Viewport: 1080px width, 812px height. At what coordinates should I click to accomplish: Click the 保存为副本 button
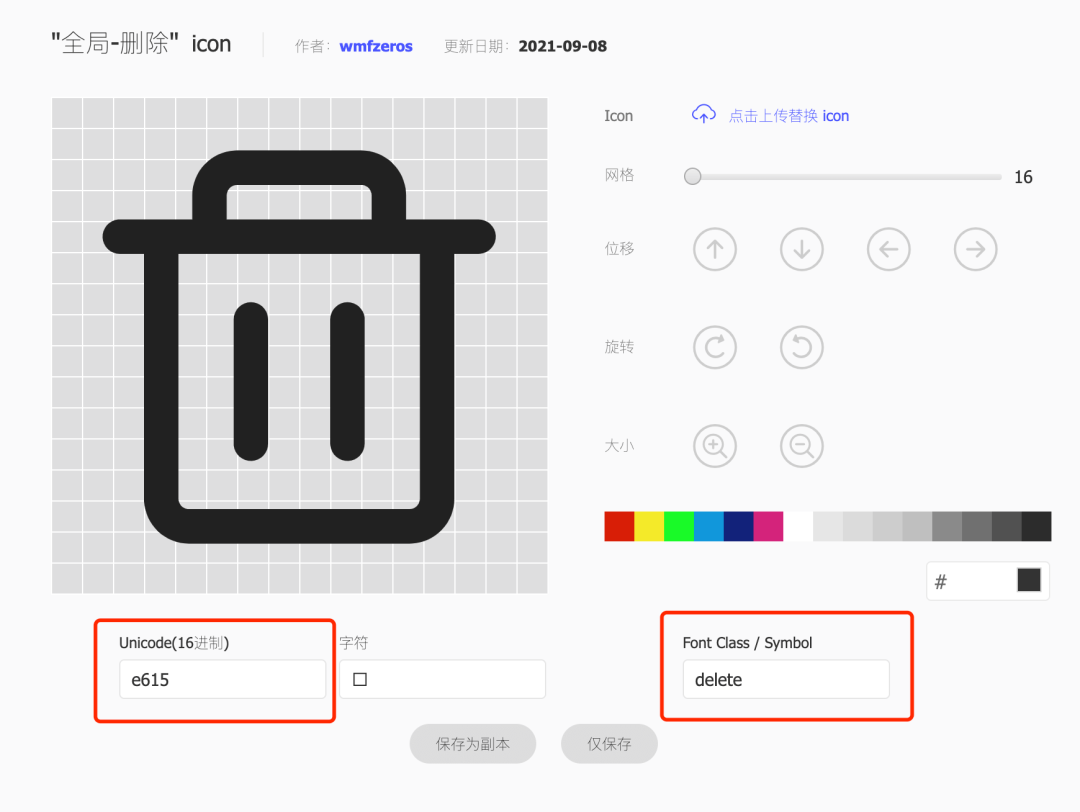(x=472, y=744)
